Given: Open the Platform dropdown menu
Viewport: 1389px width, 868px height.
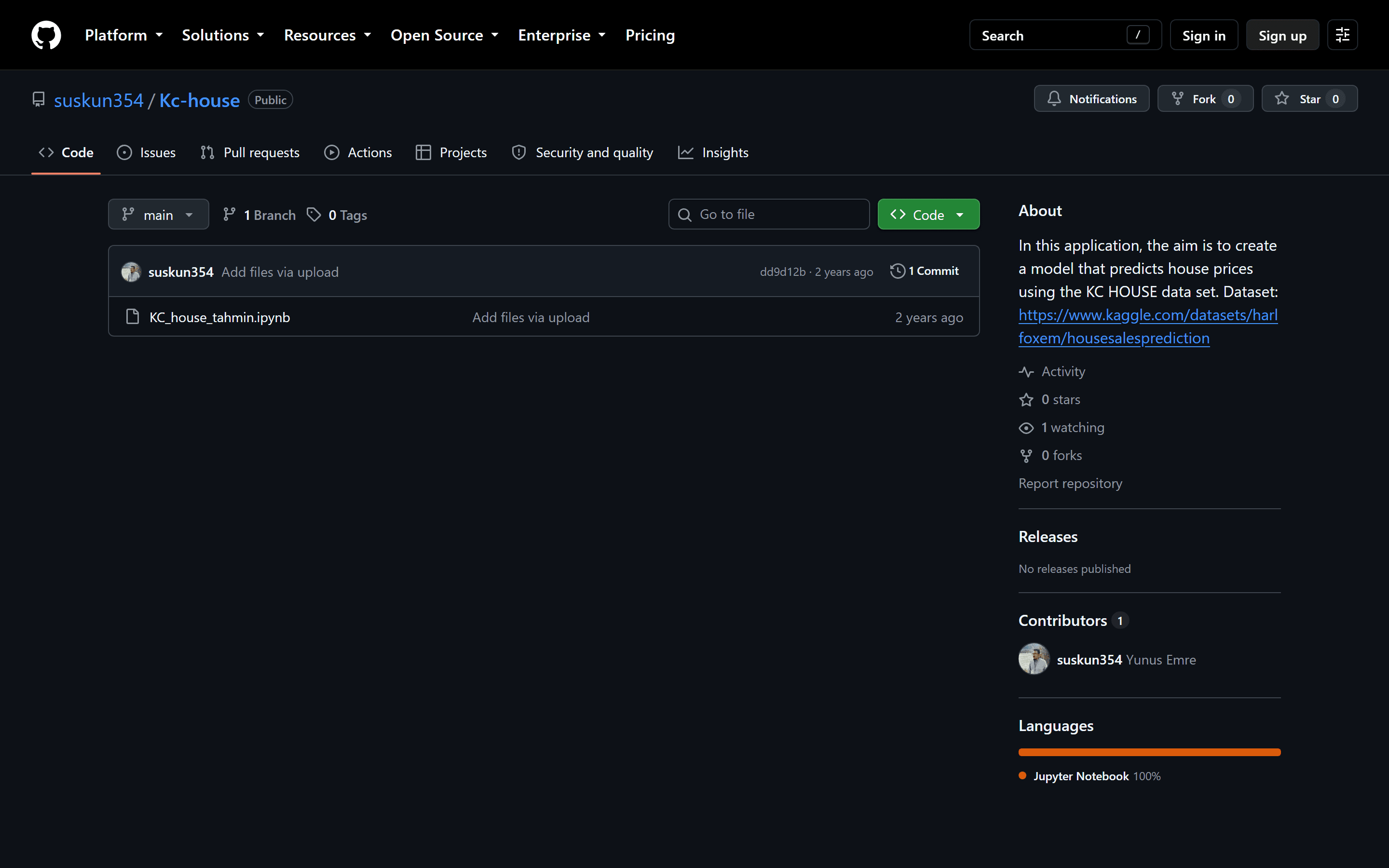Looking at the screenshot, I should 124,35.
